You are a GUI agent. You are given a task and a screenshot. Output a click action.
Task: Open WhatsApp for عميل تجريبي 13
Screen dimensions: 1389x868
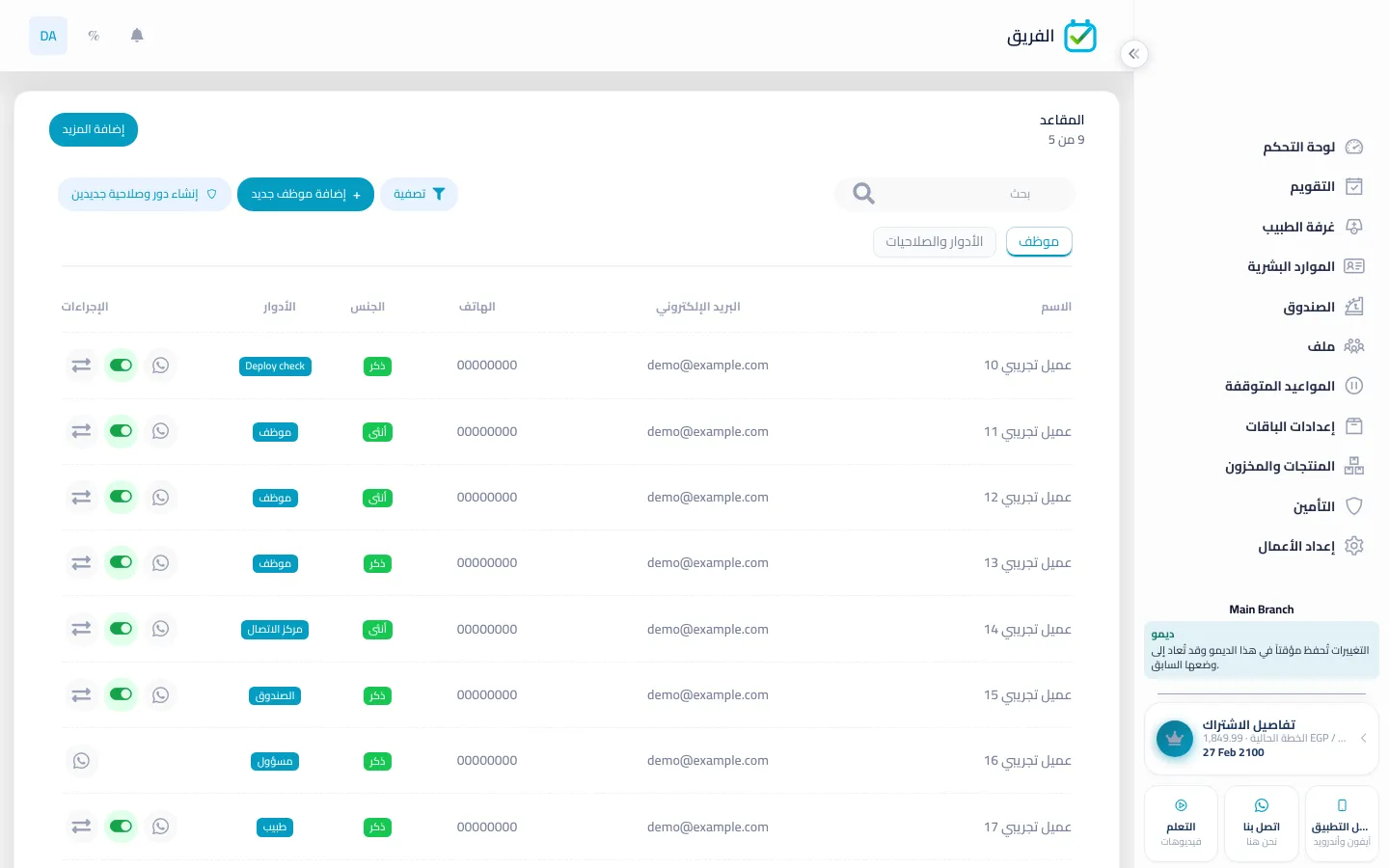tap(161, 563)
